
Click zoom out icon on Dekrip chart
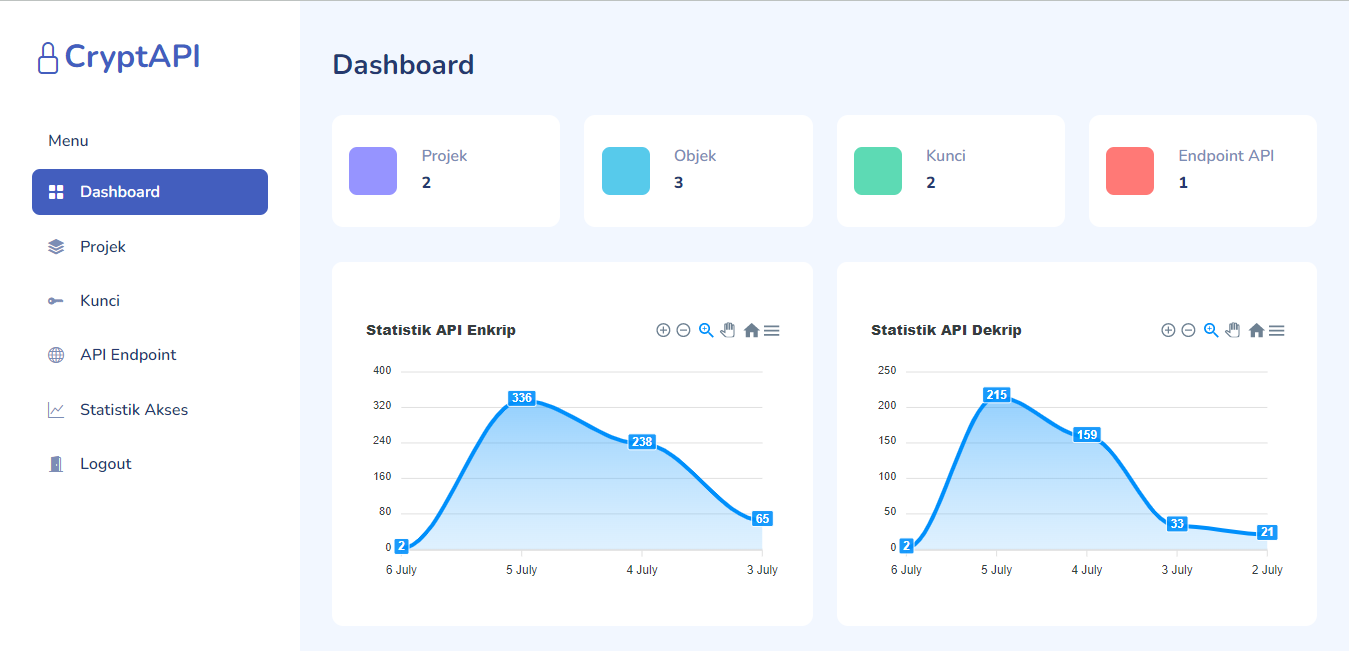[1189, 330]
